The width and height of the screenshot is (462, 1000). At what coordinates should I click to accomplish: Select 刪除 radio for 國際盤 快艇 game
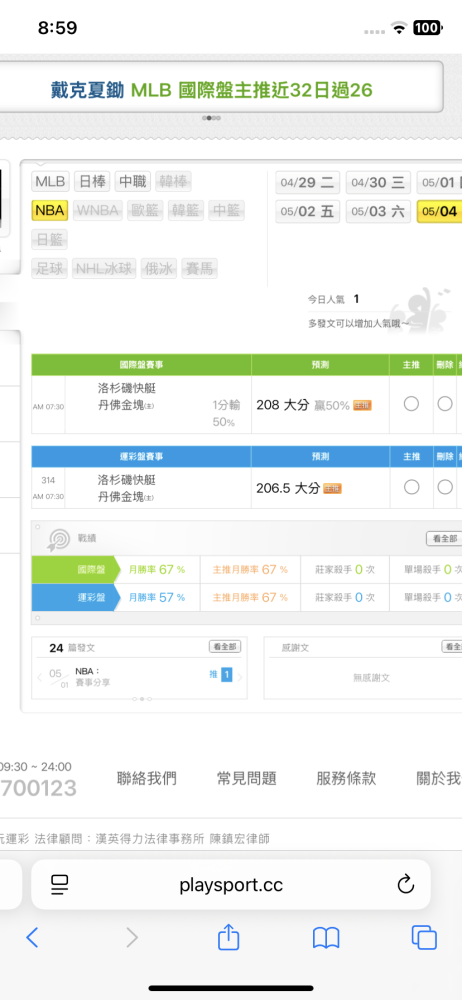(x=445, y=404)
